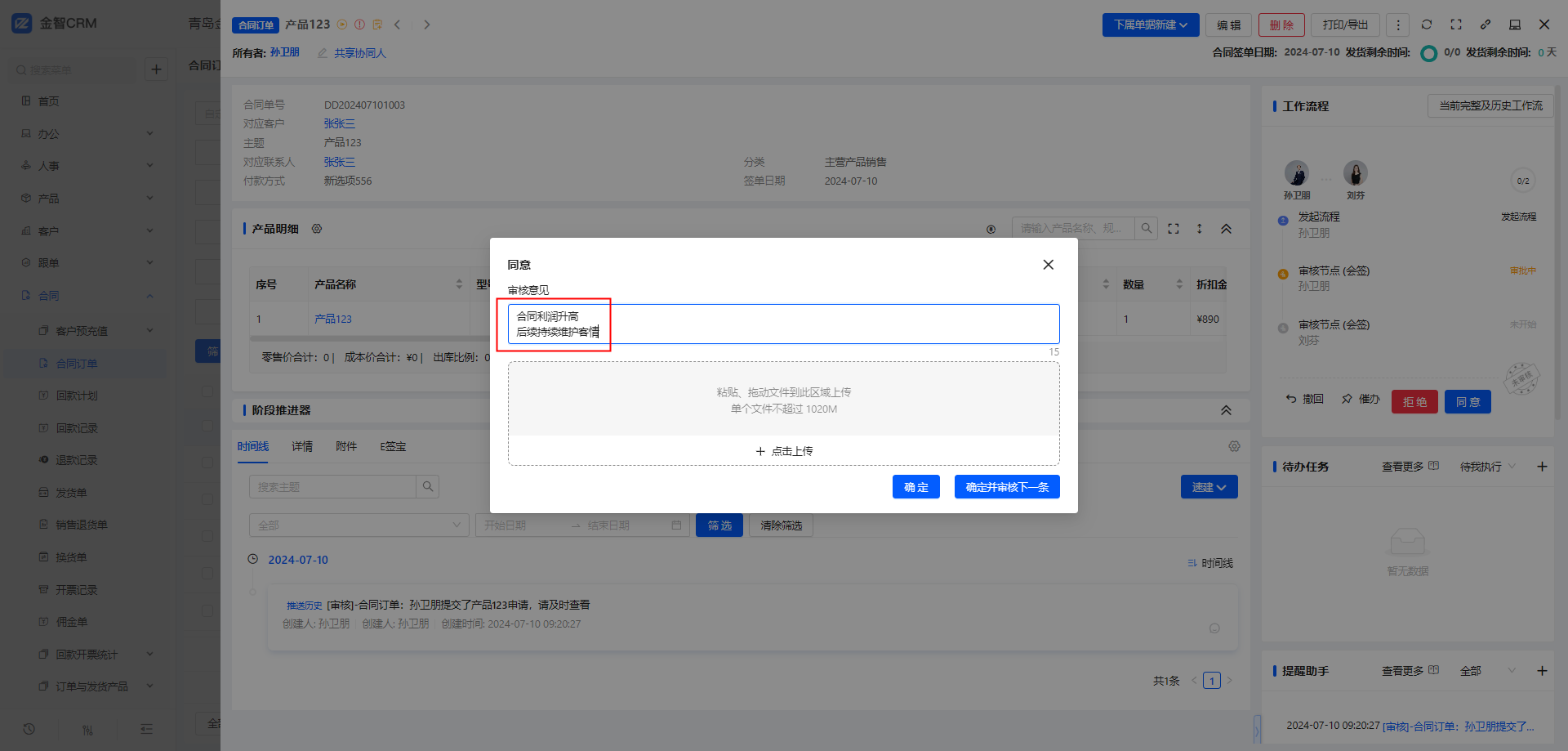
Task: Click the file drag-and-drop upload area
Action: tap(784, 400)
